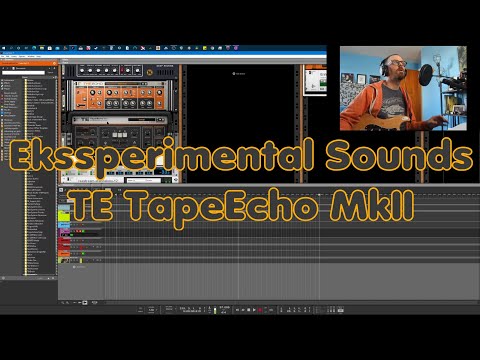Open the File menu

pyautogui.click(x=3, y=56)
